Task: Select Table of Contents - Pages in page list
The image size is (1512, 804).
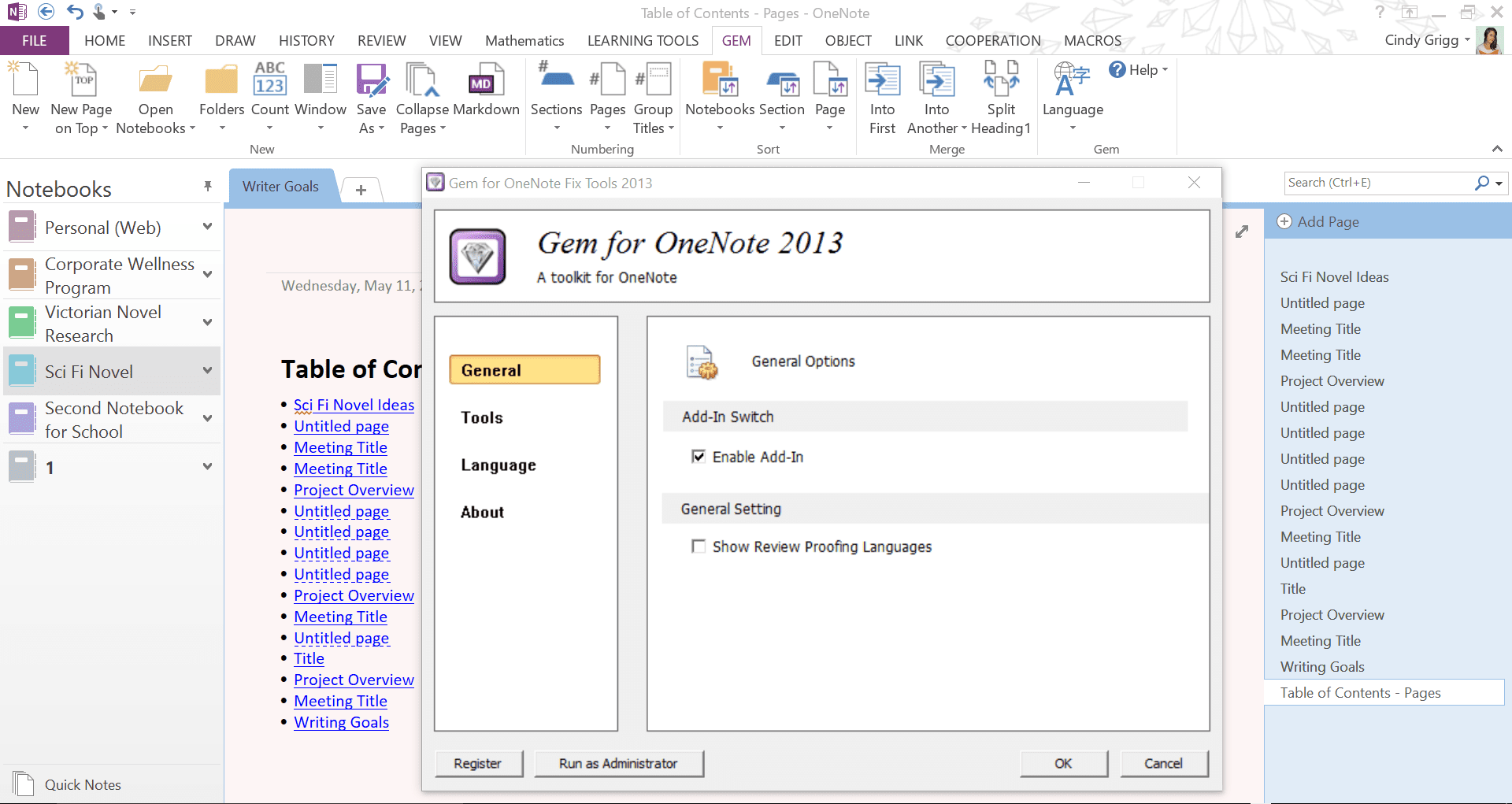Action: (1384, 693)
